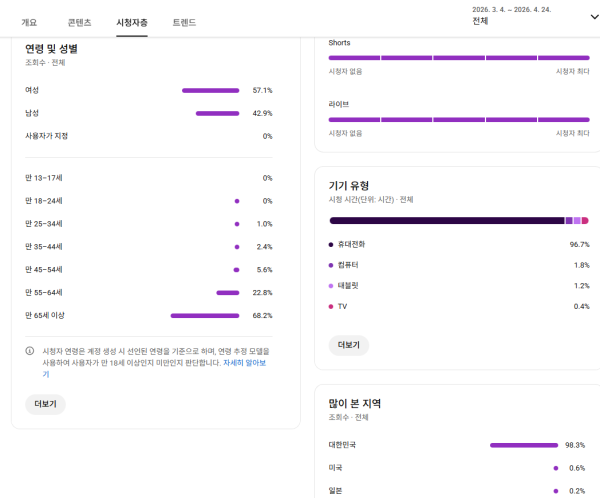Click the 만 55–64세 age bar
The height and width of the screenshot is (498, 600).
[x=227, y=293]
